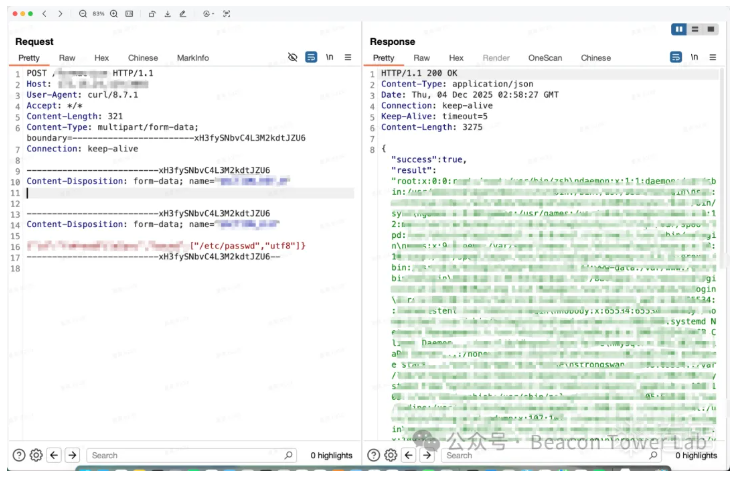
Task: Switch Request view to the Raw tab
Action: pyautogui.click(x=67, y=58)
